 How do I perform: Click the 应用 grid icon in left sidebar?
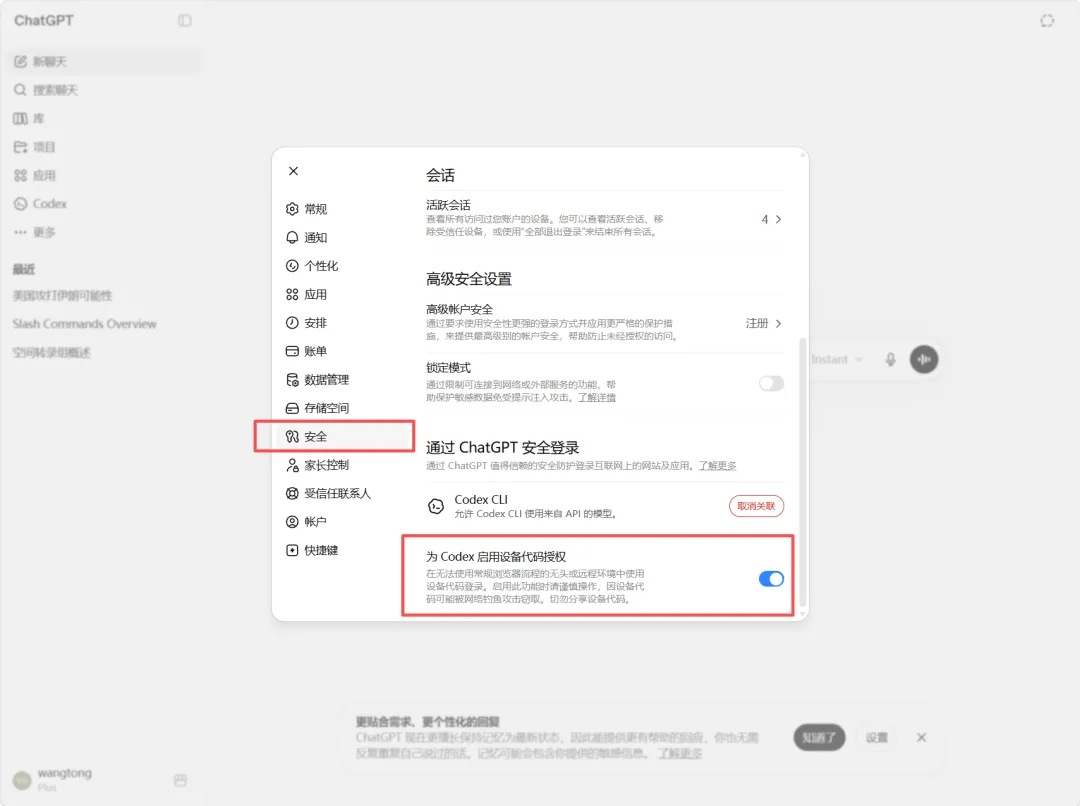point(21,176)
